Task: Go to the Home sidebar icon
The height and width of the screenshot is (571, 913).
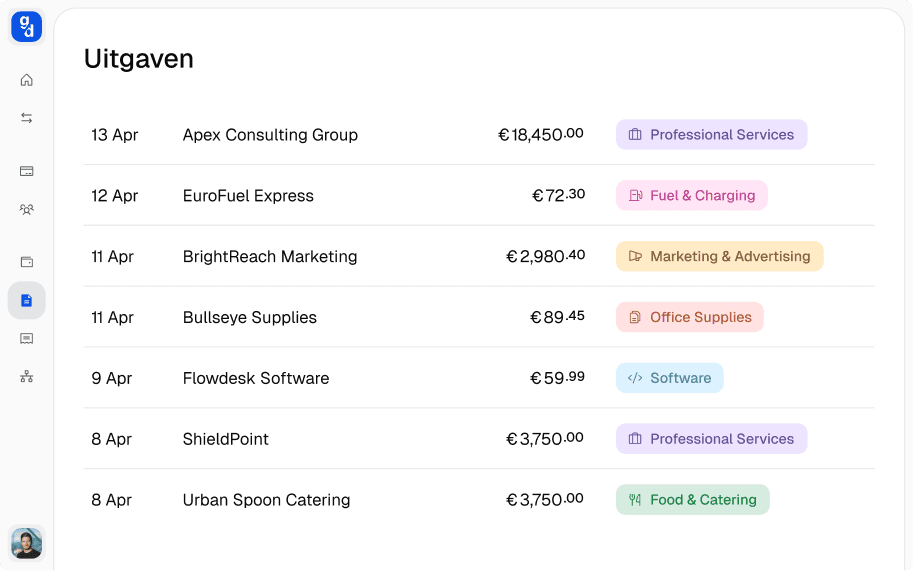Action: 27,80
